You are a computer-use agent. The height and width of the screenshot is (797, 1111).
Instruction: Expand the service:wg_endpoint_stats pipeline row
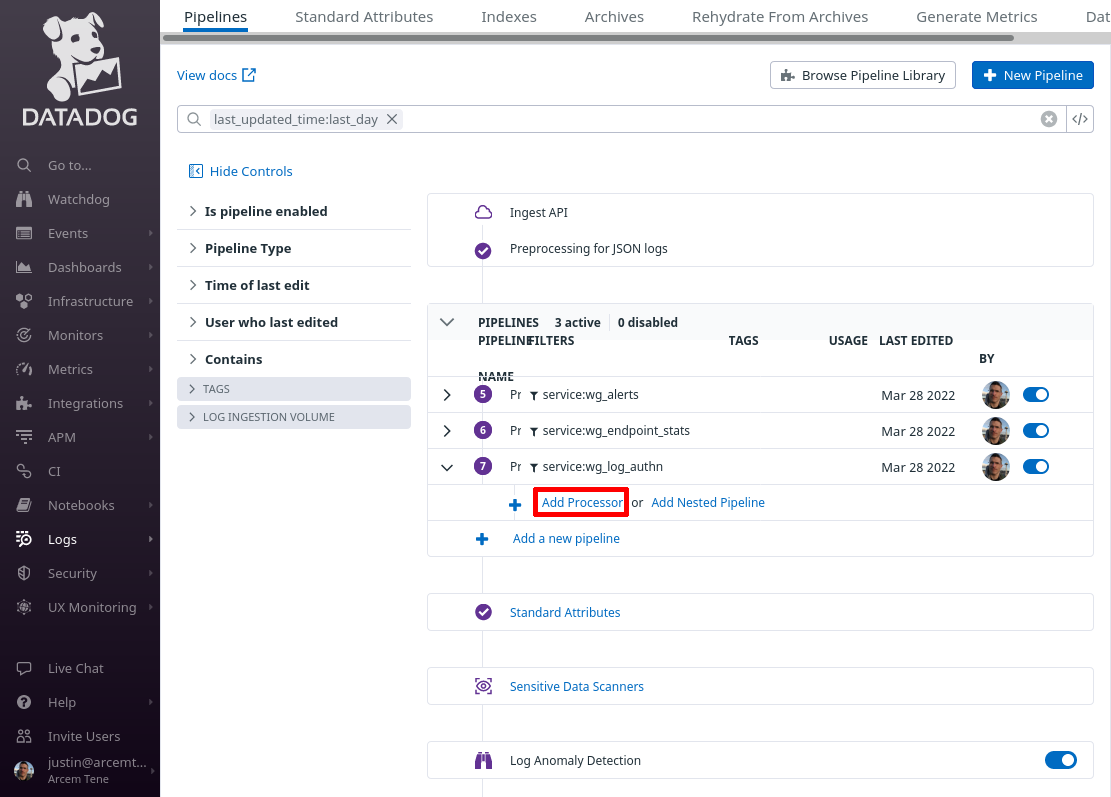[447, 431]
